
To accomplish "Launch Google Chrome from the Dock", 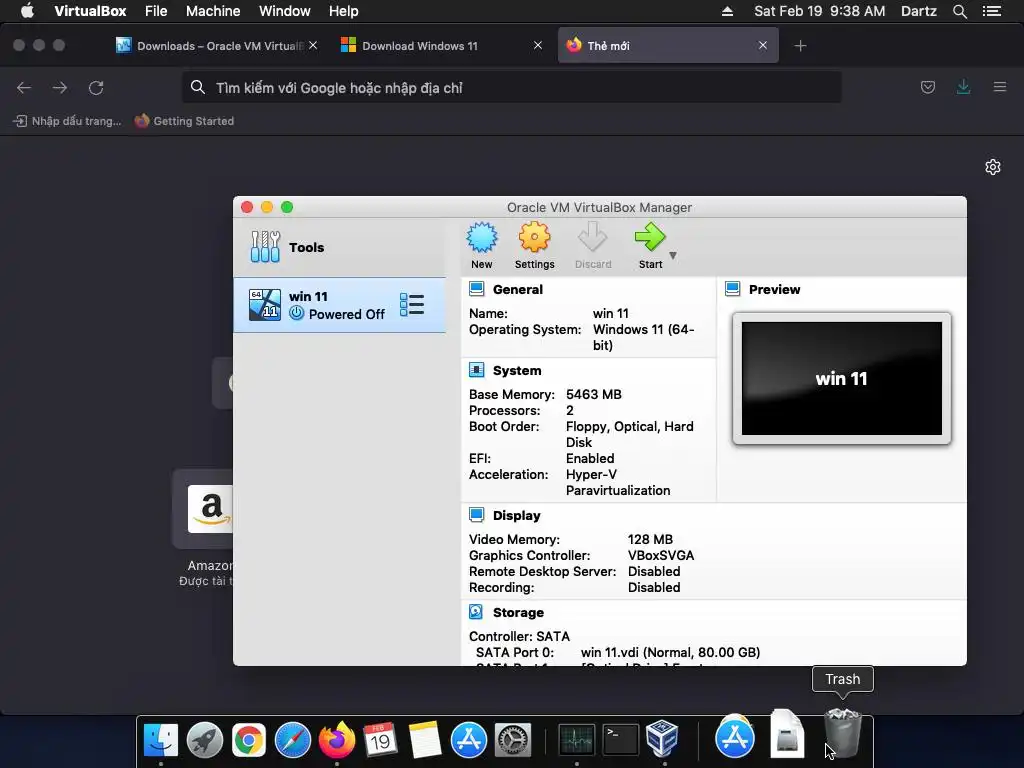I will [248, 740].
